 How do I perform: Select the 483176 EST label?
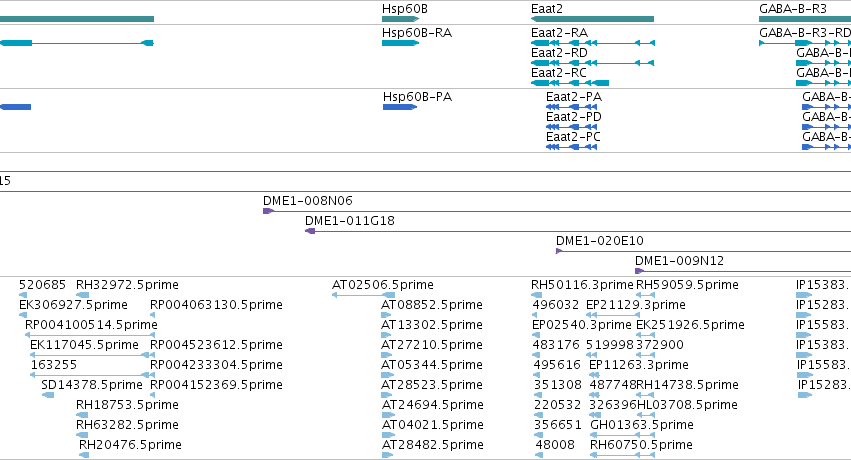556,345
